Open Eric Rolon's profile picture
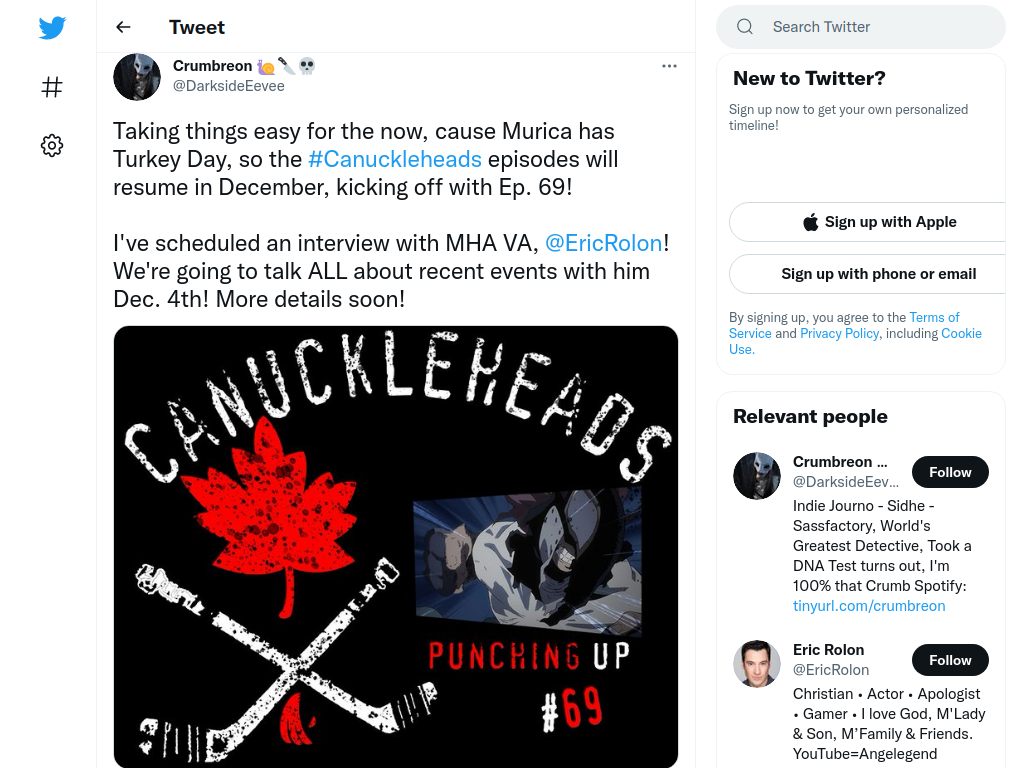Image resolution: width=1024 pixels, height=768 pixels. coord(757,664)
